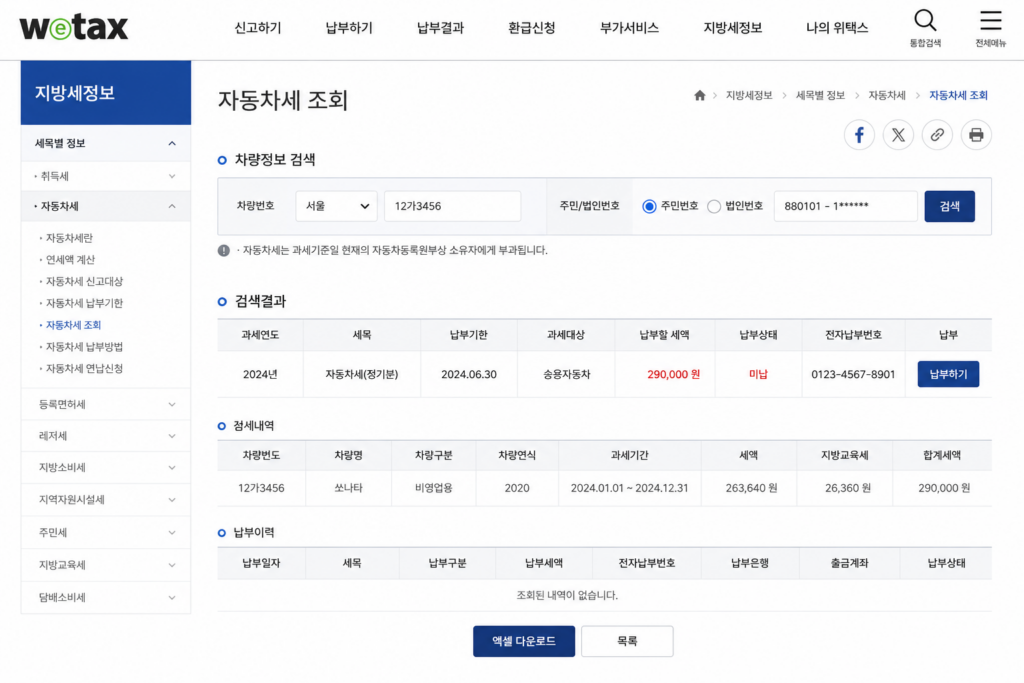Click the 지방세정보 sidebar header
Viewport: 1024px width, 683px height.
(106, 93)
